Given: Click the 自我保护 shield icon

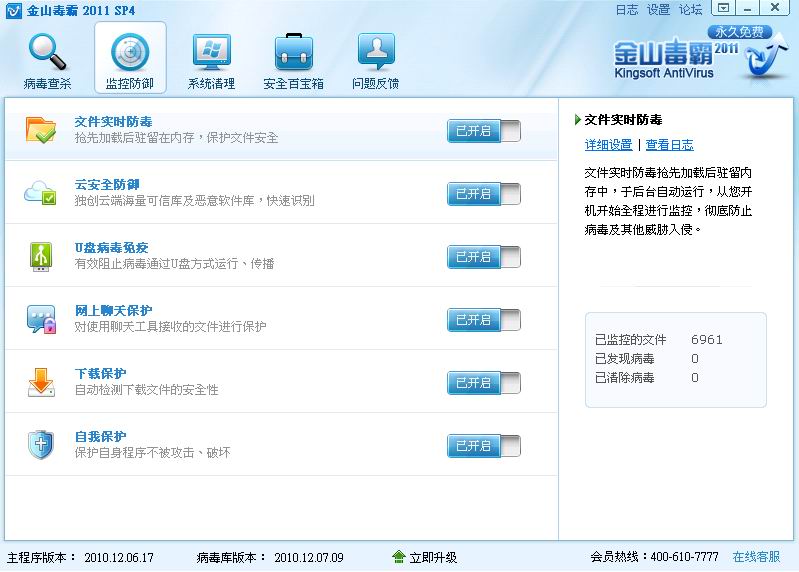Looking at the screenshot, I should pos(41,445).
